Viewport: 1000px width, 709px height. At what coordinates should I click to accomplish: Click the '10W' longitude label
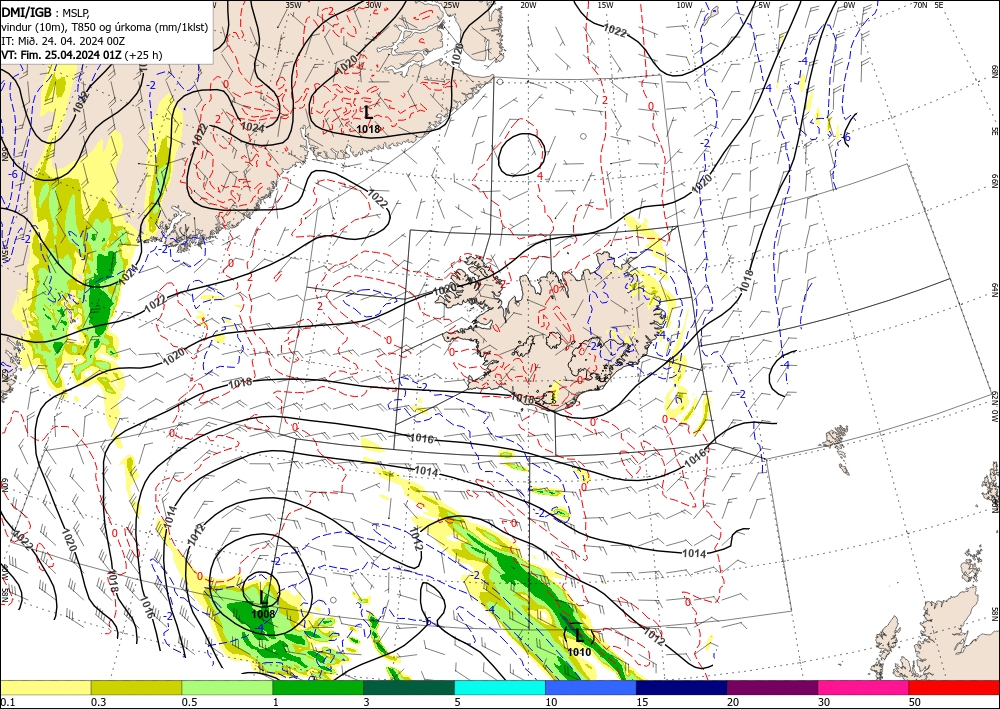(x=684, y=5)
